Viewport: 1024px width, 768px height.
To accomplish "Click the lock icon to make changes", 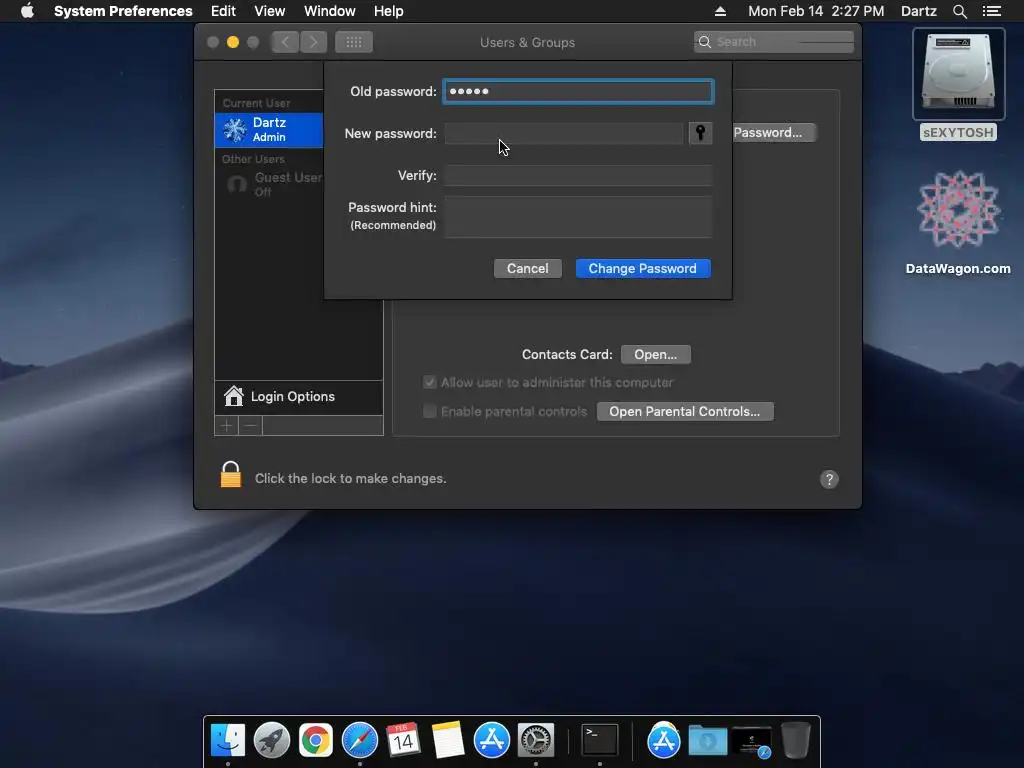I will coord(231,475).
